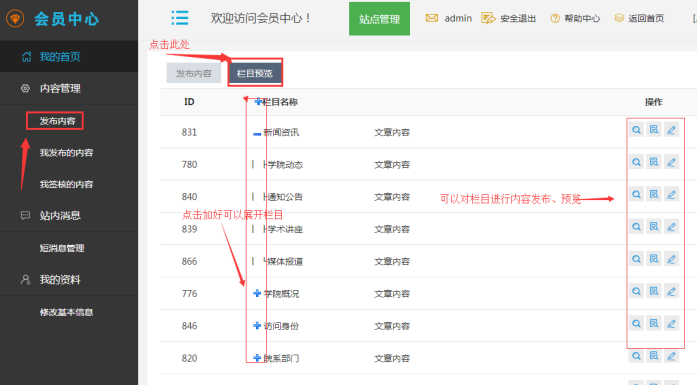Expand all columns via header plus icon
Screen dimensions: 698x386
258,102
